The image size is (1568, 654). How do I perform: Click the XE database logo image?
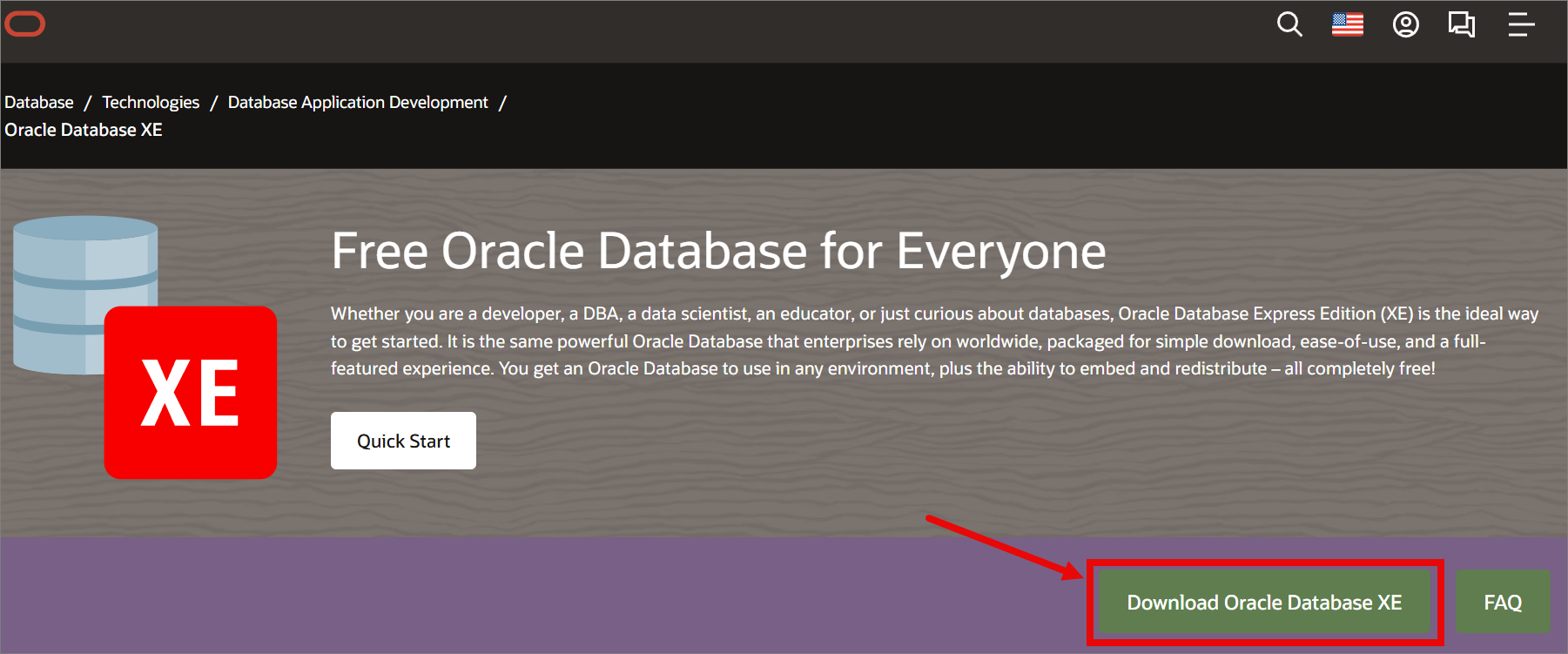click(145, 347)
